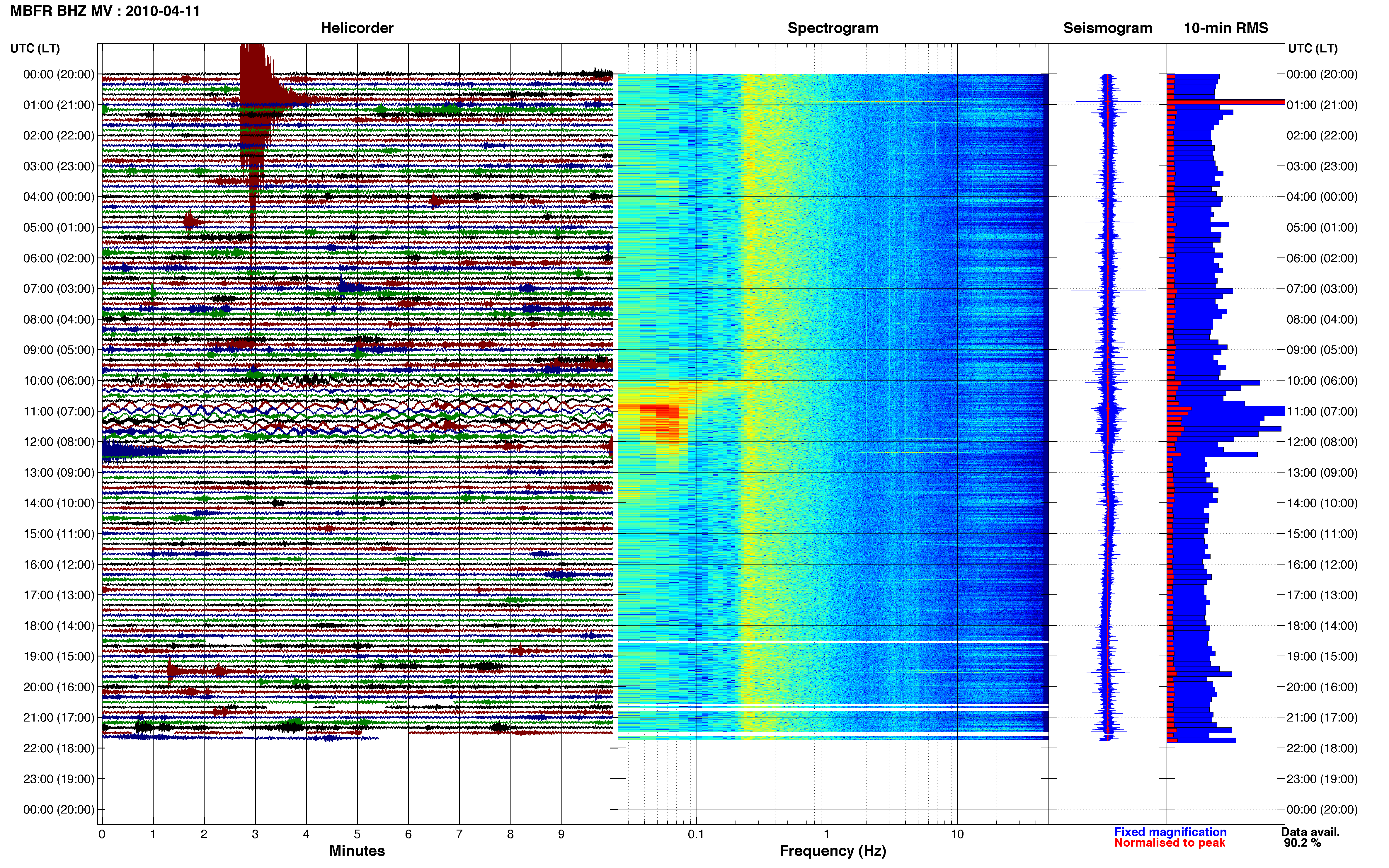
Task: Click right time label '21:00 (17:00)'
Action: tap(1322, 718)
